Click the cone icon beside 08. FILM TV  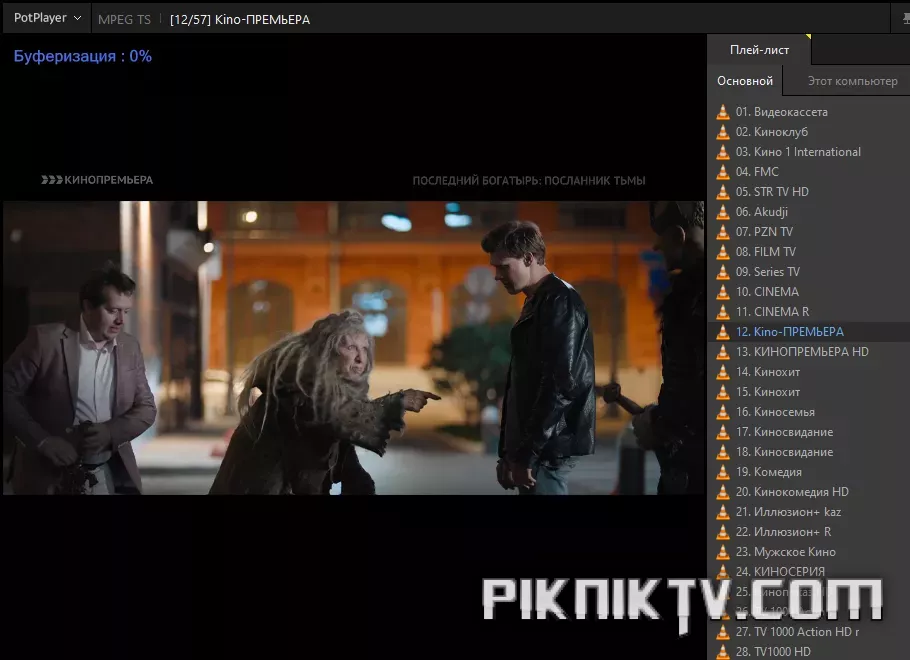[x=723, y=252]
